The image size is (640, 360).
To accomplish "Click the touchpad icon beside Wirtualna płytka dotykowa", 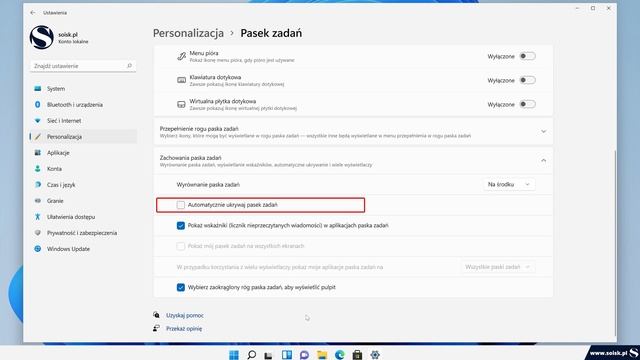I will (181, 104).
